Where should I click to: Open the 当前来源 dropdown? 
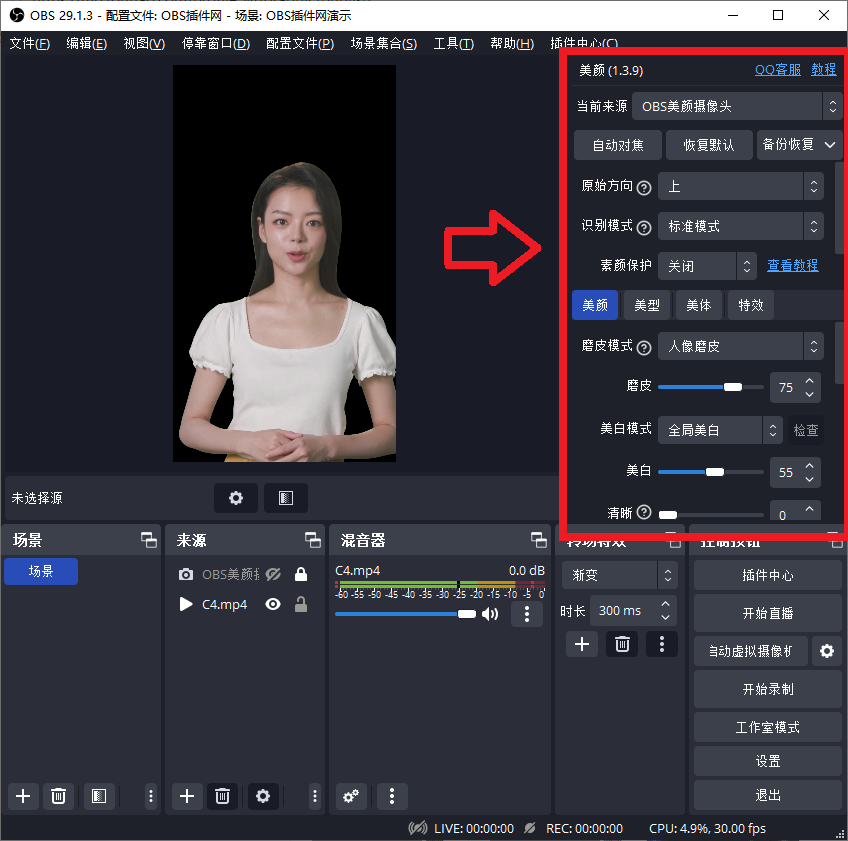[x=737, y=106]
